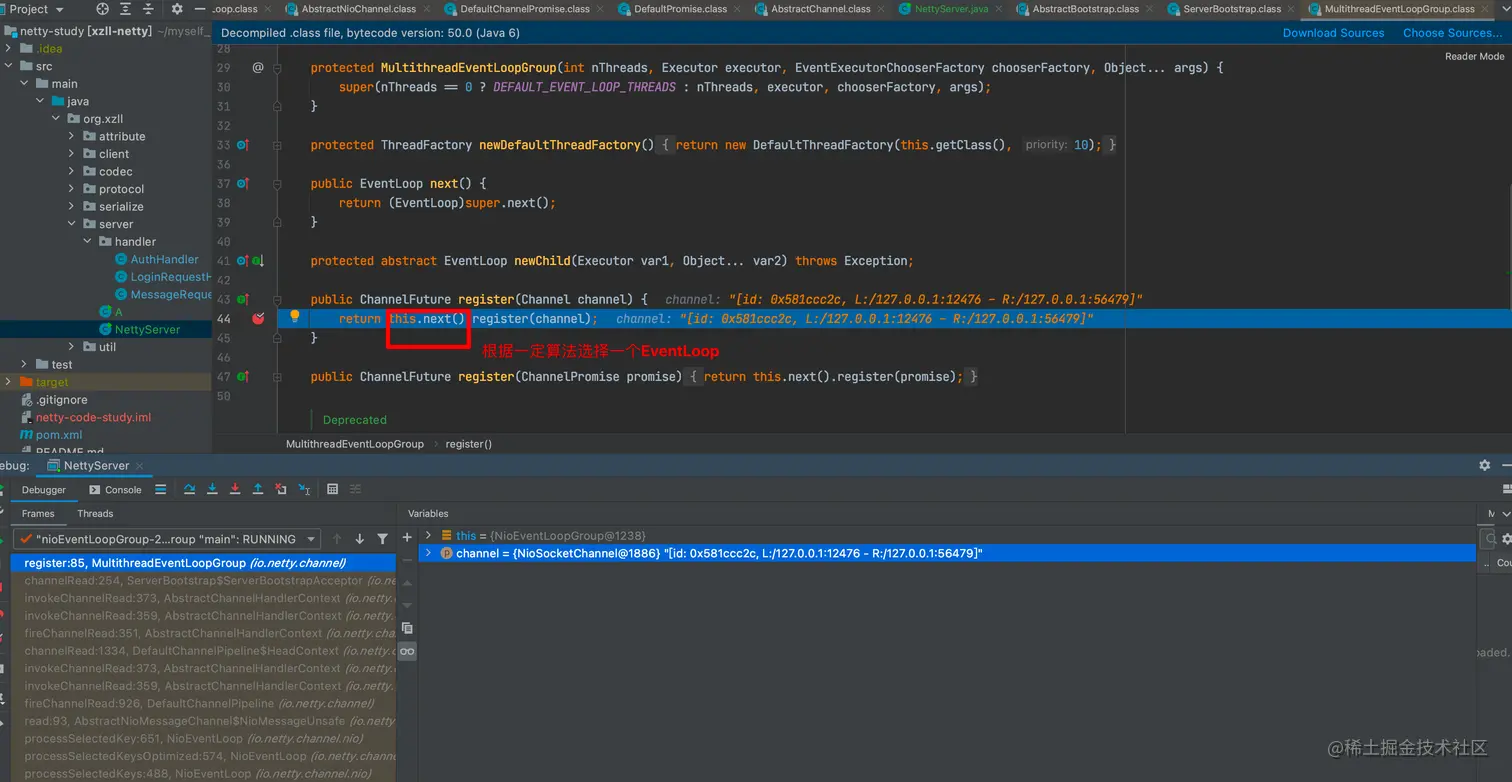Image resolution: width=1512 pixels, height=782 pixels.
Task: Move to the previous frame with the up arrow
Action: [337, 539]
